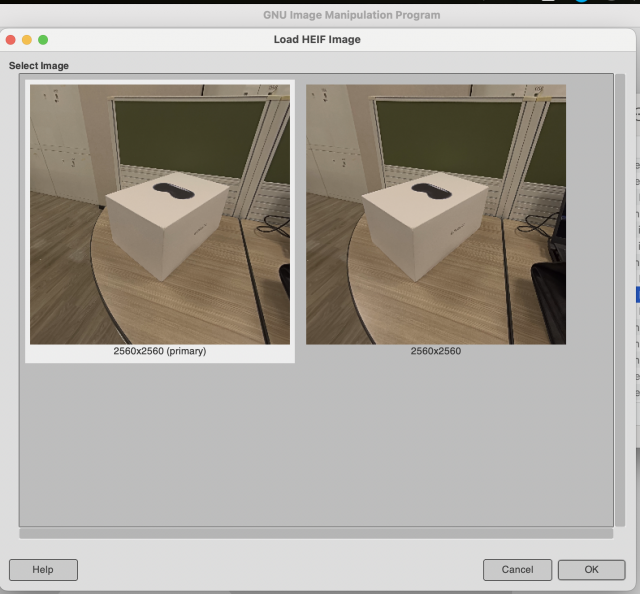Click the "Select Image" label
The height and width of the screenshot is (594, 640).
pos(39,66)
